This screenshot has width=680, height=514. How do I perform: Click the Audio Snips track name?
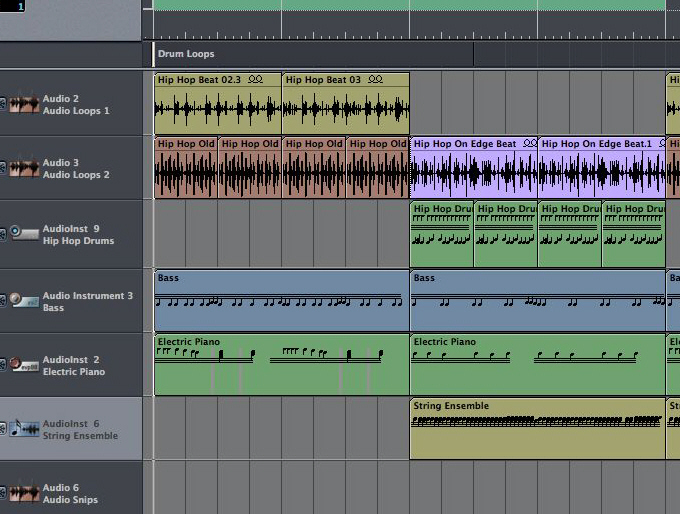pos(70,500)
